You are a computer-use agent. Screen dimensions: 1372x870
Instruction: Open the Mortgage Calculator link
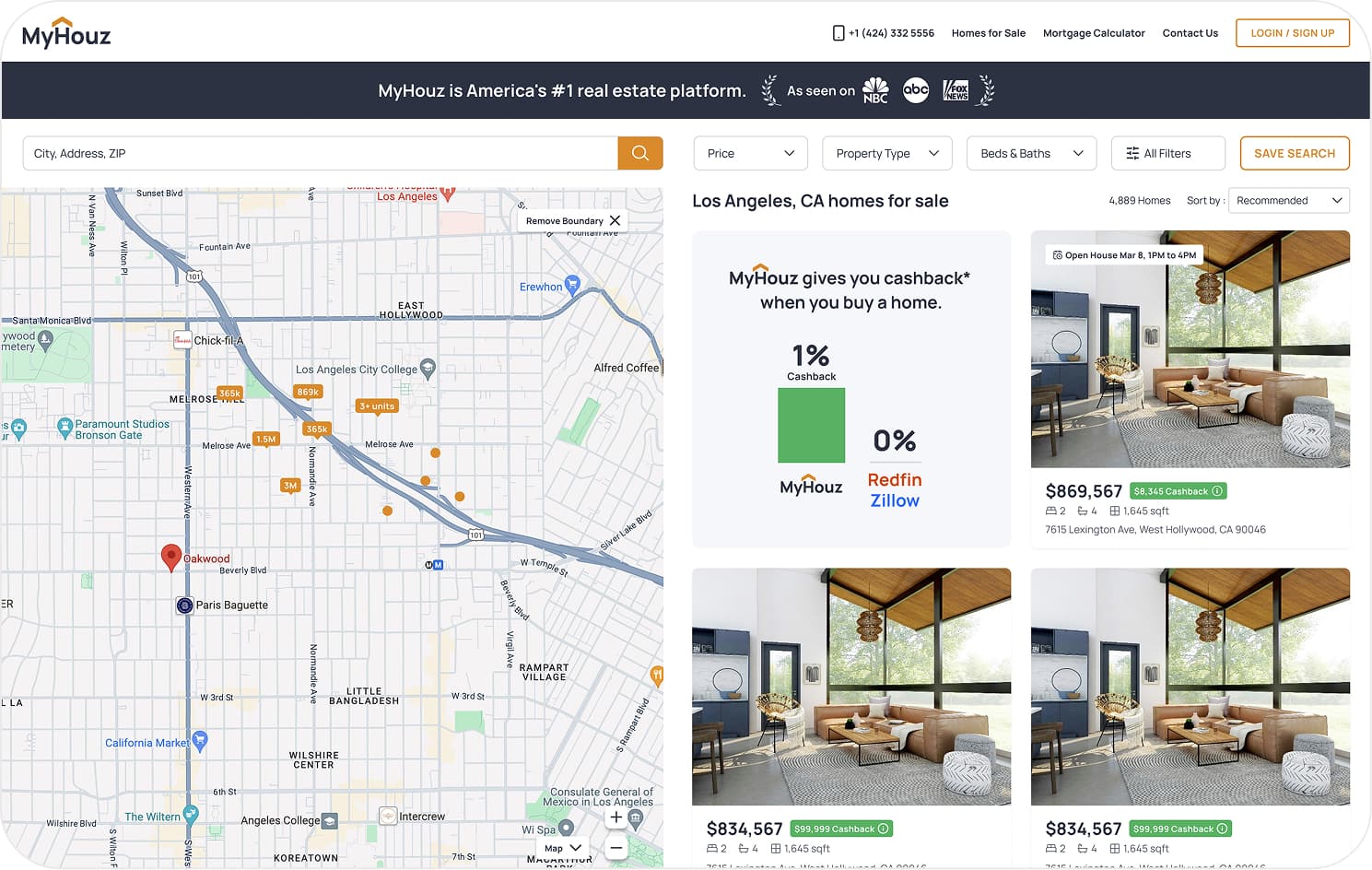[1094, 33]
